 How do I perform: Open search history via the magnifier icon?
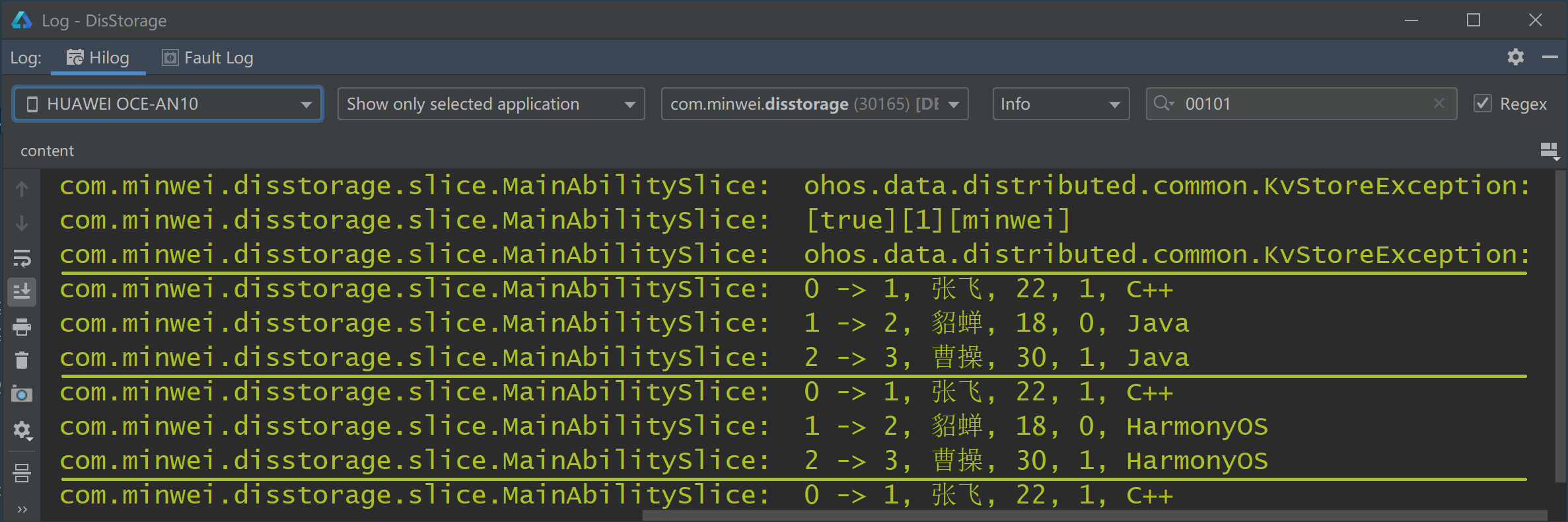click(1163, 103)
